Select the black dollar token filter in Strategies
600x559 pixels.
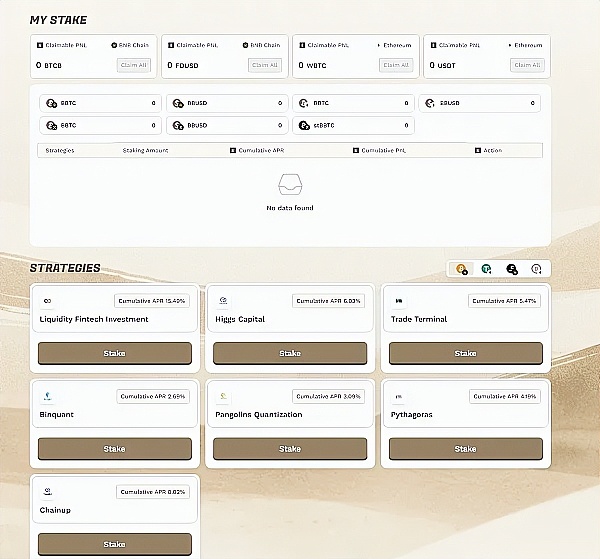[512, 269]
